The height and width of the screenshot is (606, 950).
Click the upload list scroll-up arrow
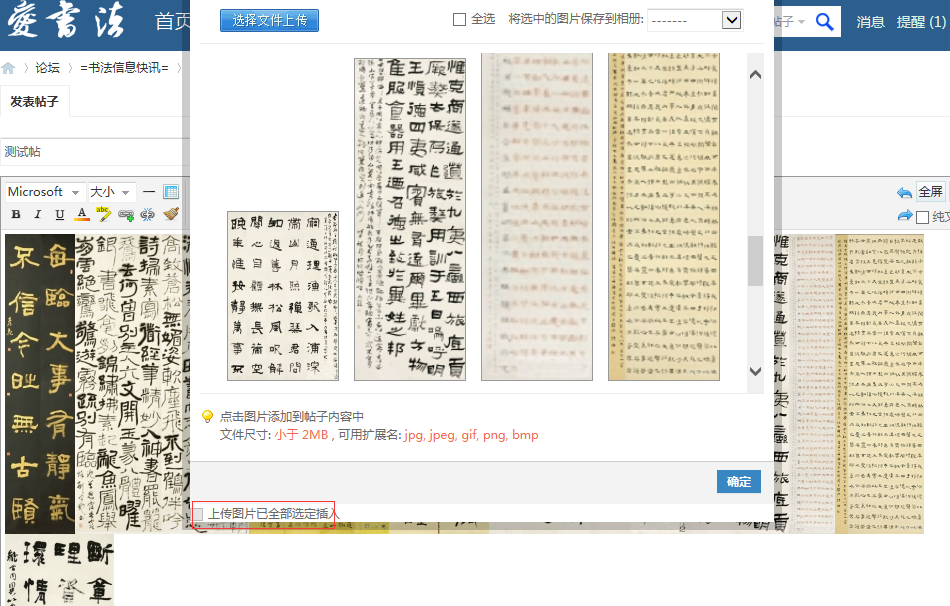click(x=755, y=75)
